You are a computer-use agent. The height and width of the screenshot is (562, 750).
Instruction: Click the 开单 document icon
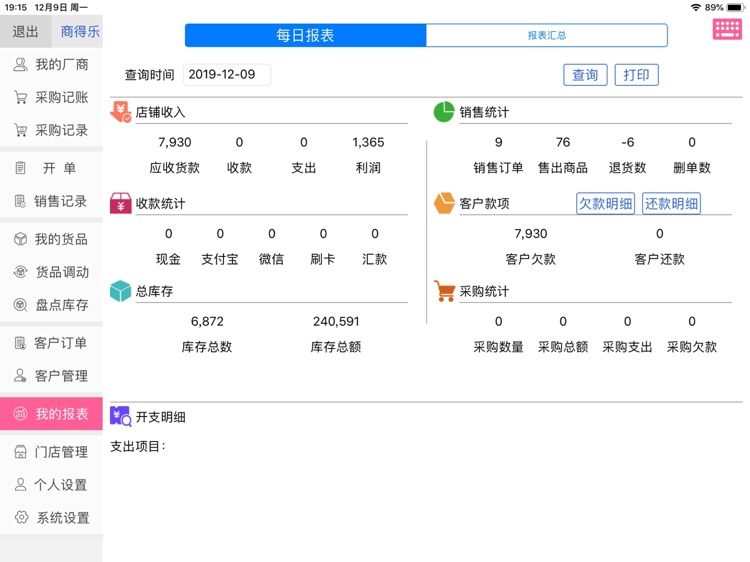(x=20, y=168)
